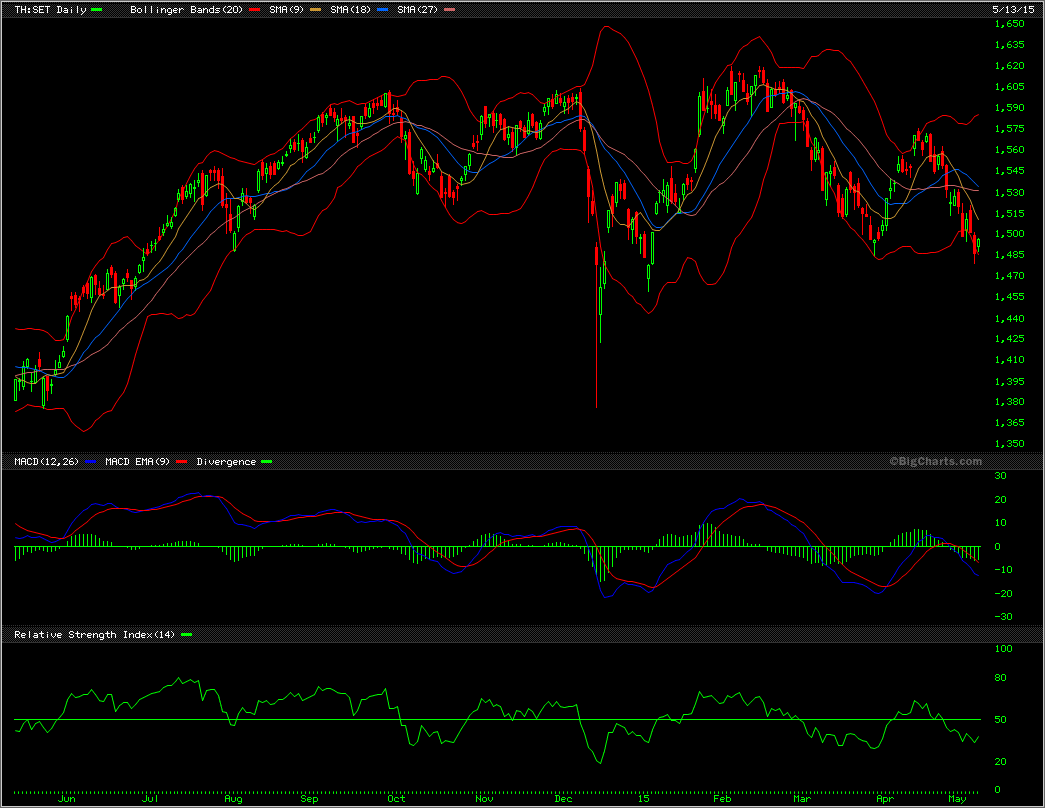This screenshot has width=1045, height=808.
Task: Click the '1,560' price axis value
Action: 1009,149
